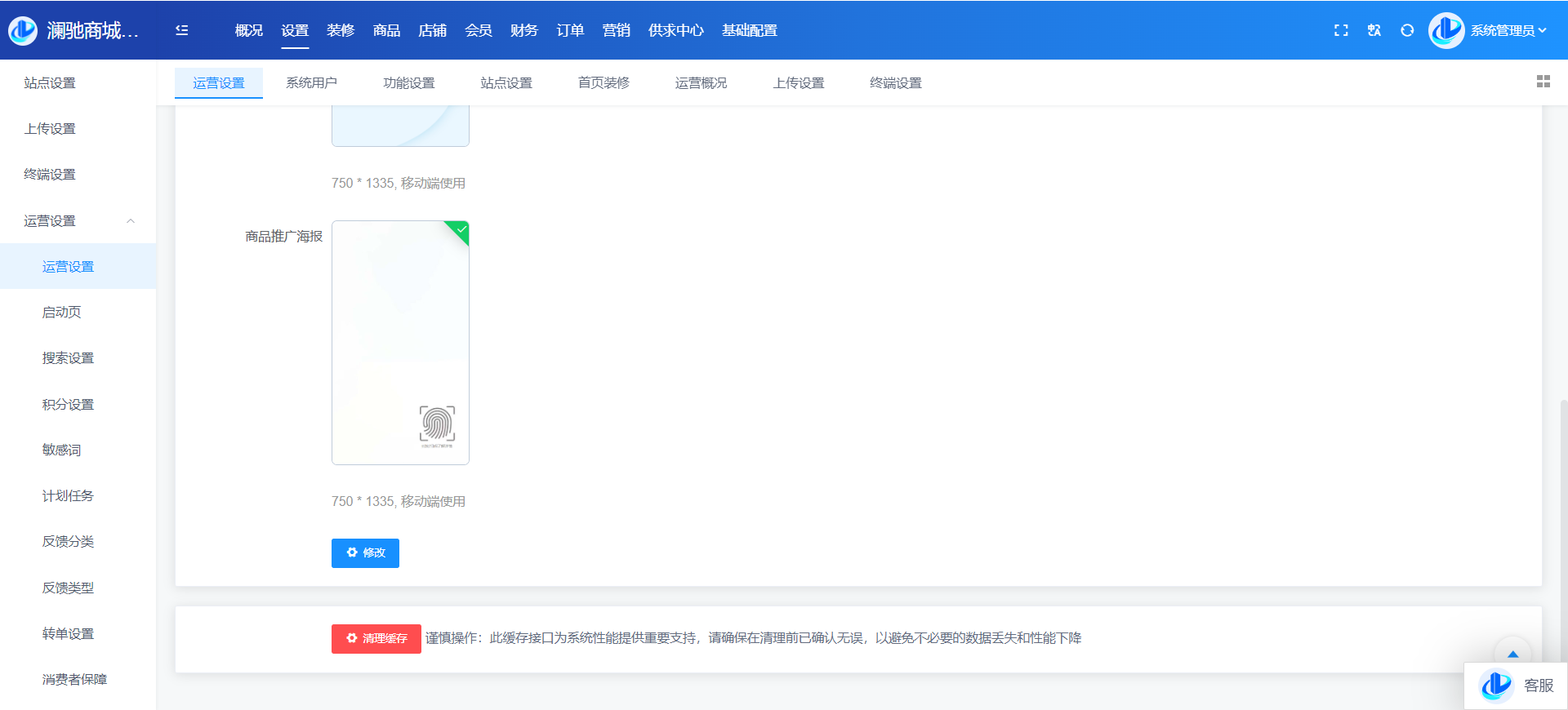
Task: Switch to the 系统用户 tab
Action: click(311, 82)
